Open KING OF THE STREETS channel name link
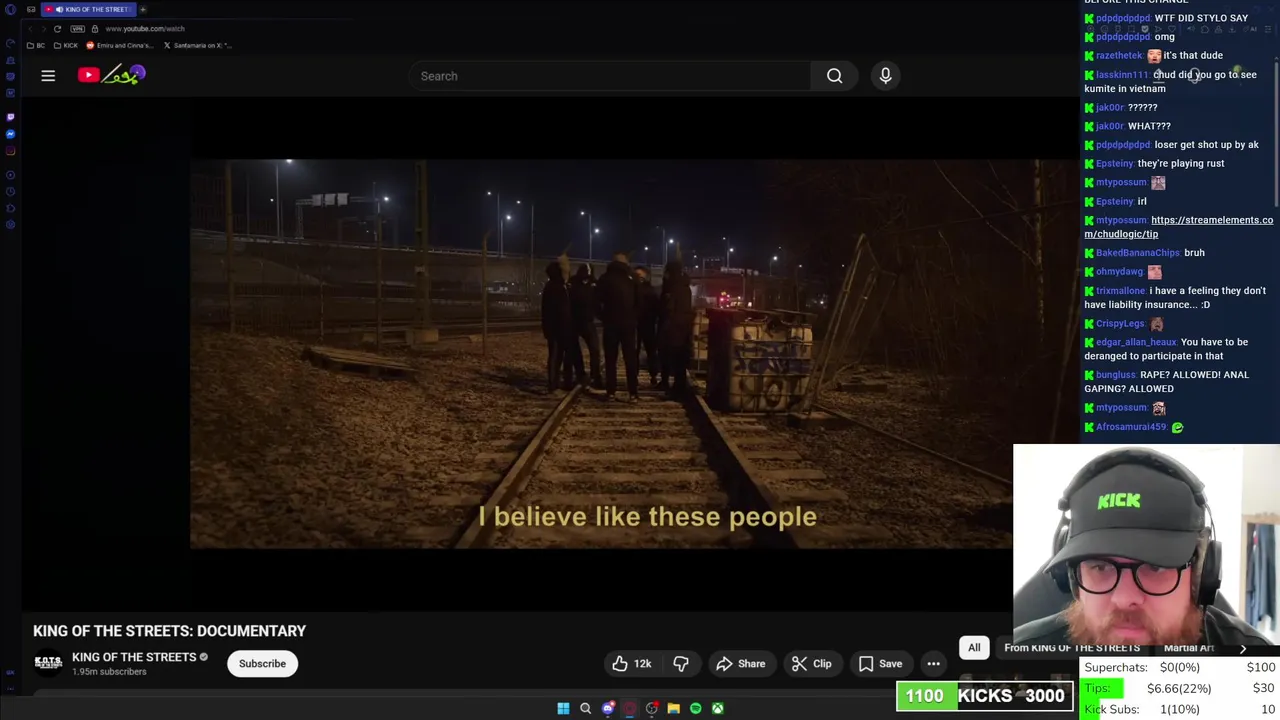This screenshot has width=1280, height=720. coord(134,657)
